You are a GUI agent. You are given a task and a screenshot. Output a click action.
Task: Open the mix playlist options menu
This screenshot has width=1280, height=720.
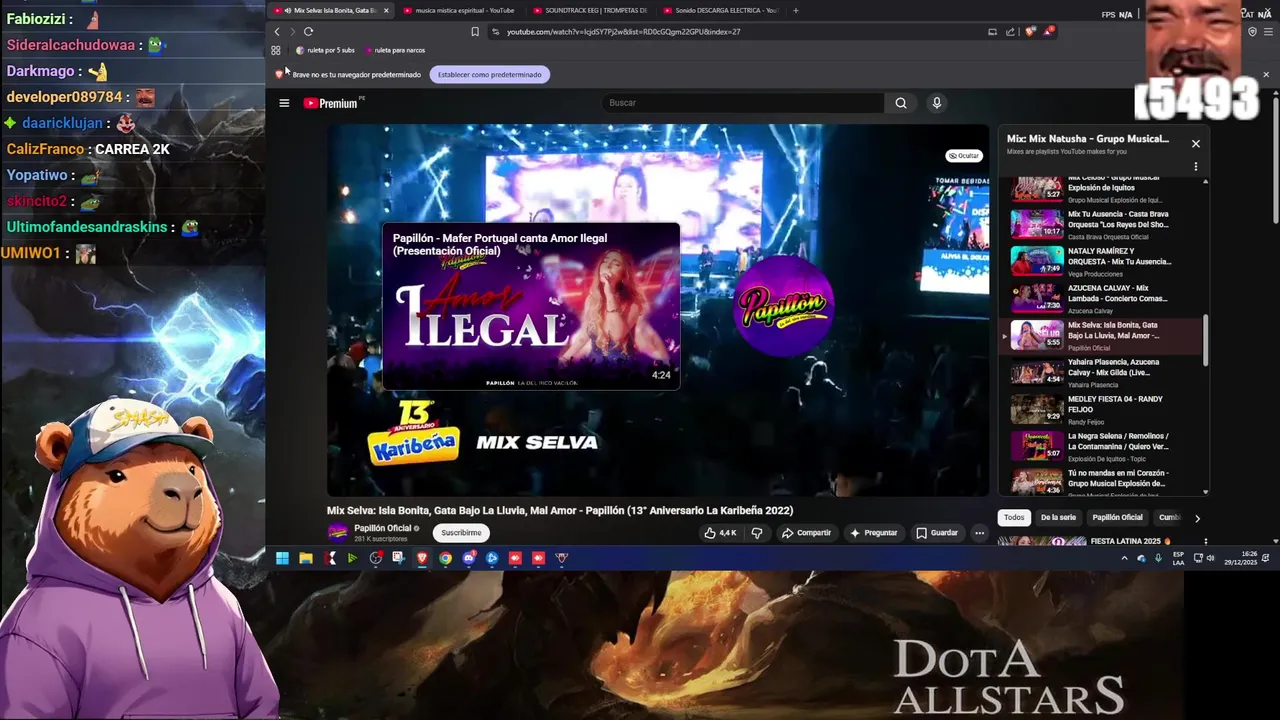1195,167
